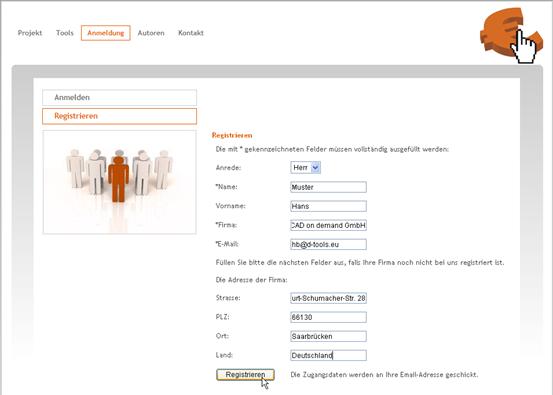Choose Registrieren in the side menu
The height and width of the screenshot is (395, 553).
point(120,116)
